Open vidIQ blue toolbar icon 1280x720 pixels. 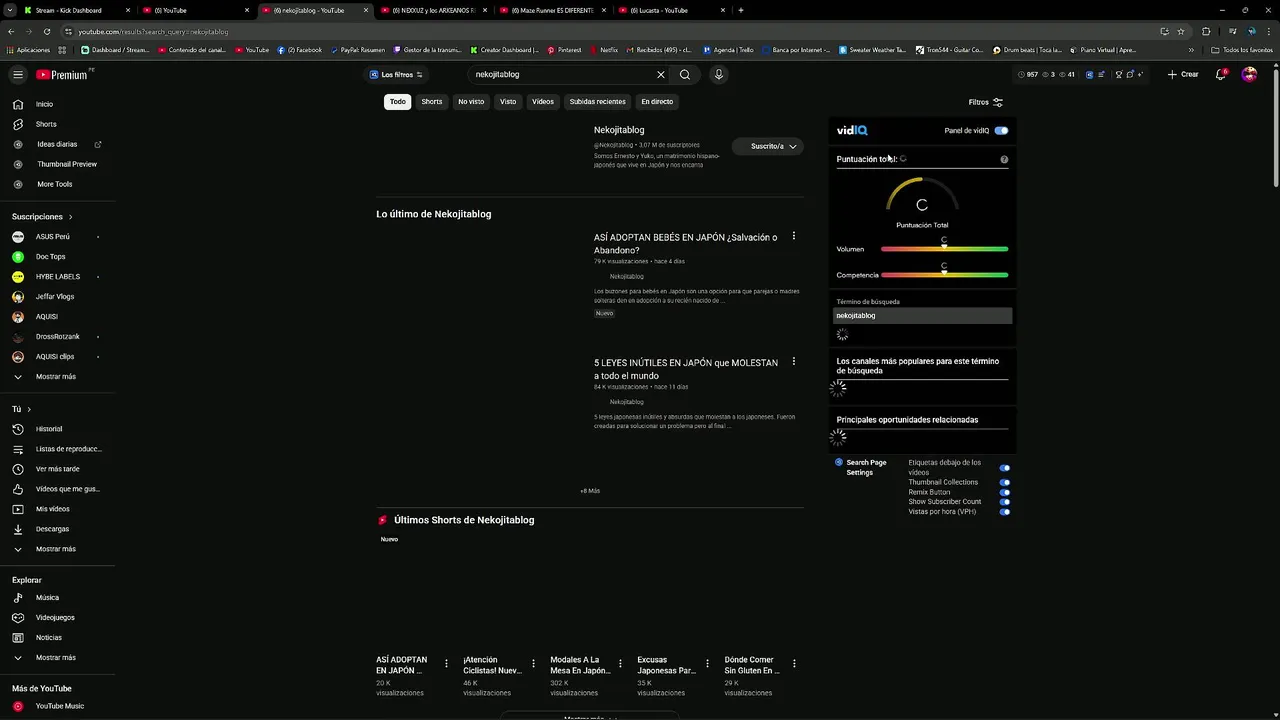1089,74
